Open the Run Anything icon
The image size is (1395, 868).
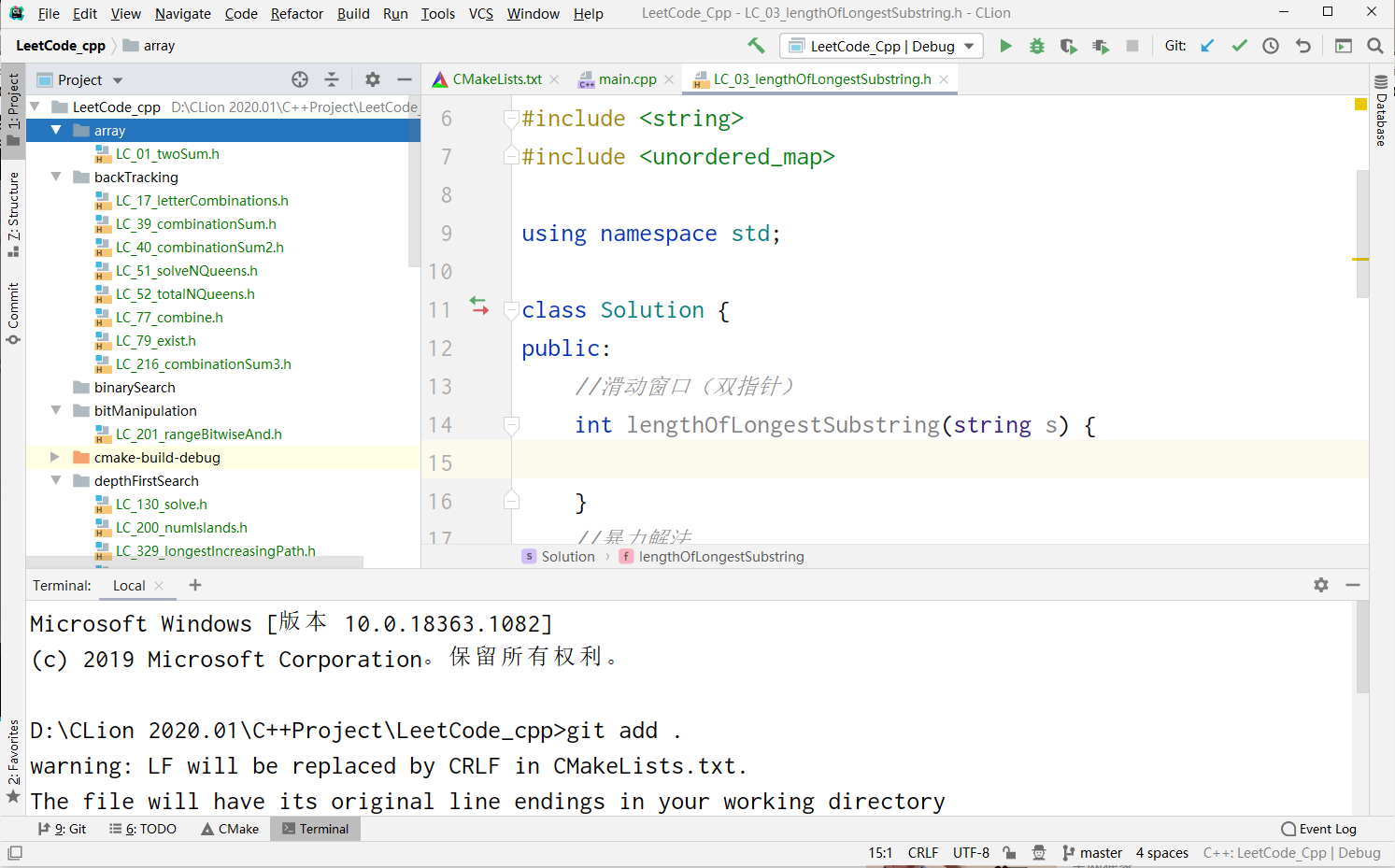click(x=1344, y=46)
